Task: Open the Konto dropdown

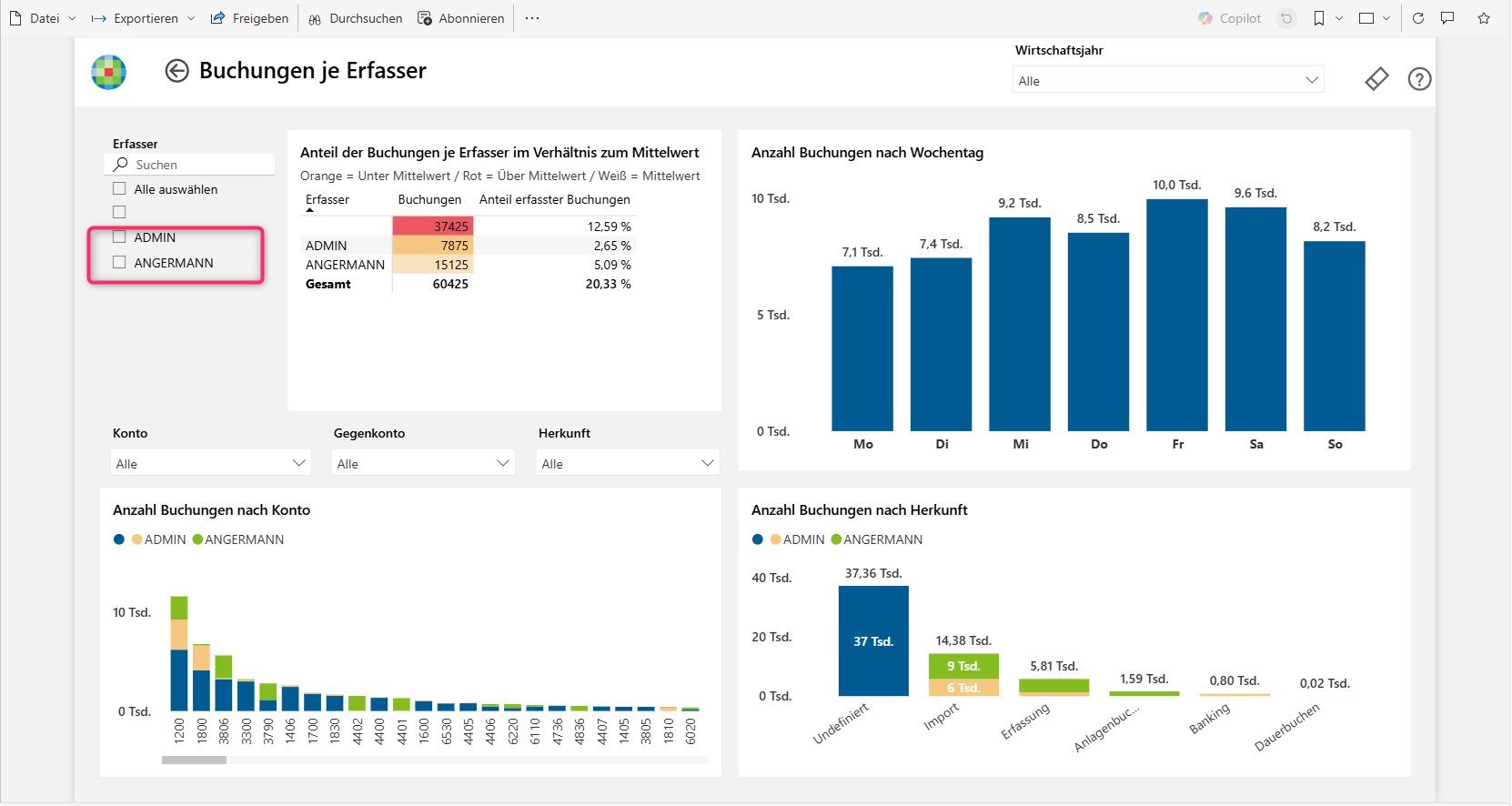Action: coord(210,463)
